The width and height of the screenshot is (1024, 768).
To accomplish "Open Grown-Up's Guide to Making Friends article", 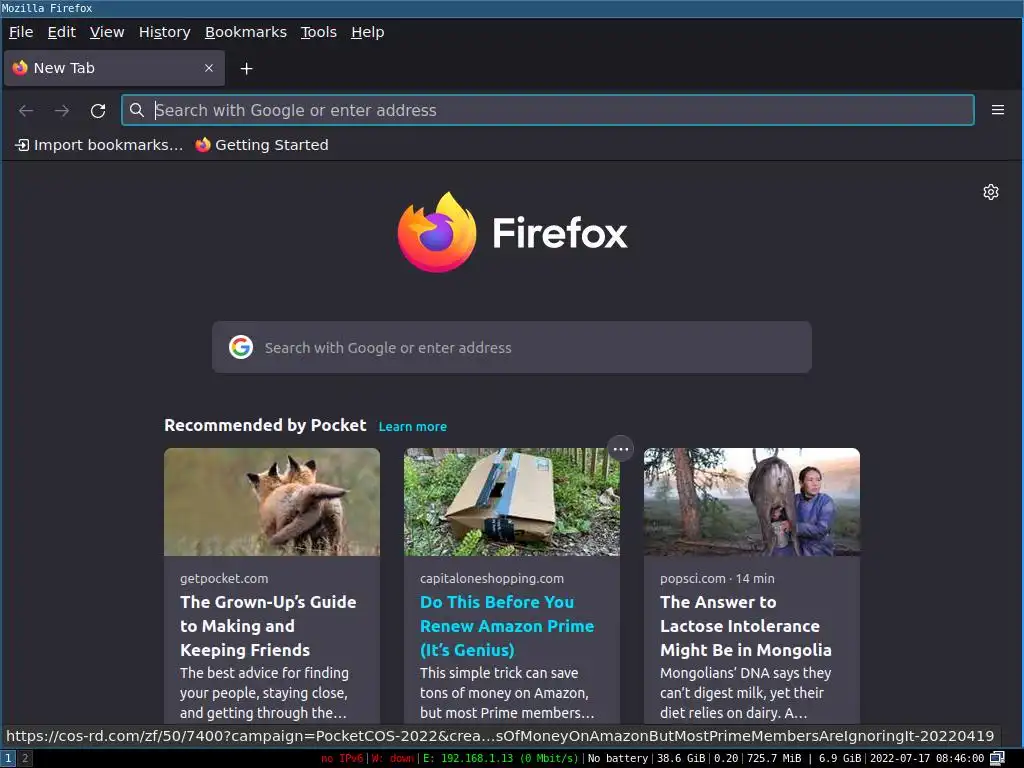I will (268, 626).
